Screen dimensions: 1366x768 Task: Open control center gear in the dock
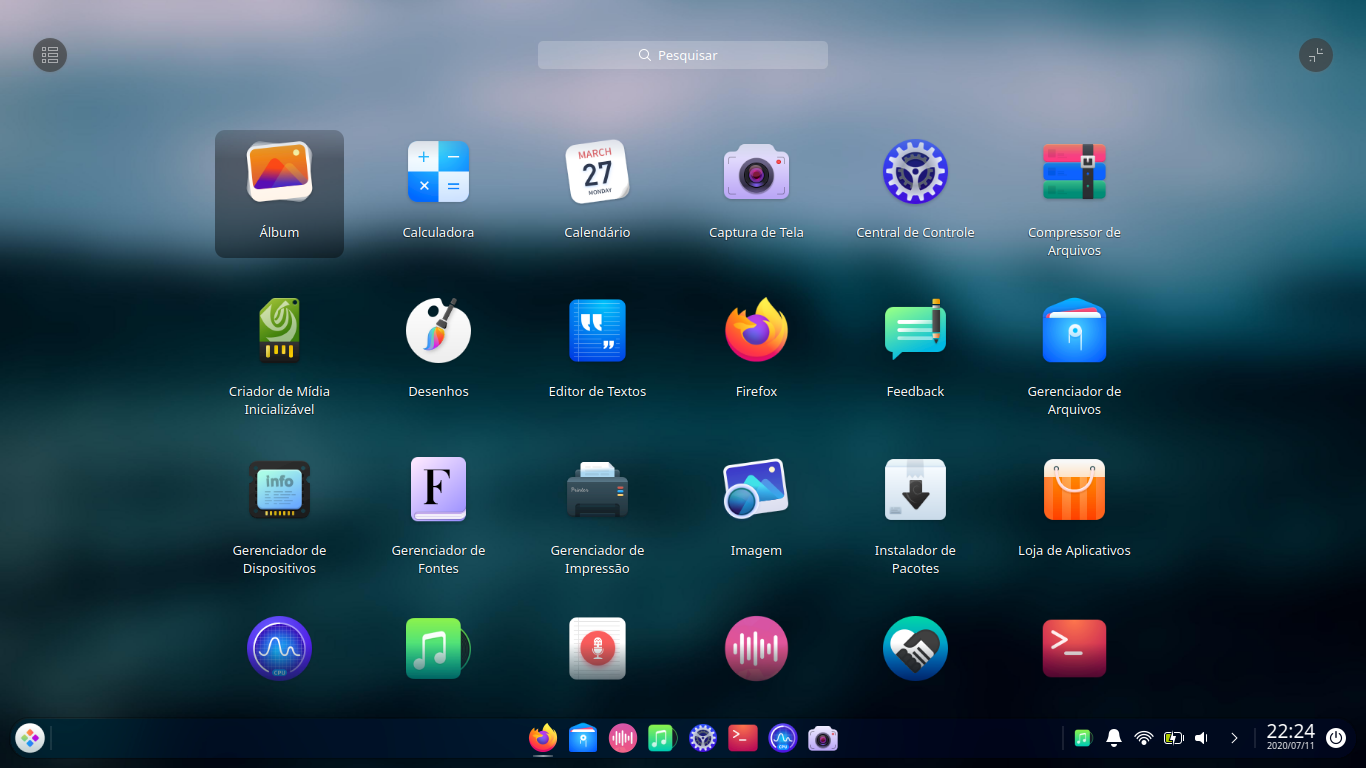pyautogui.click(x=703, y=738)
